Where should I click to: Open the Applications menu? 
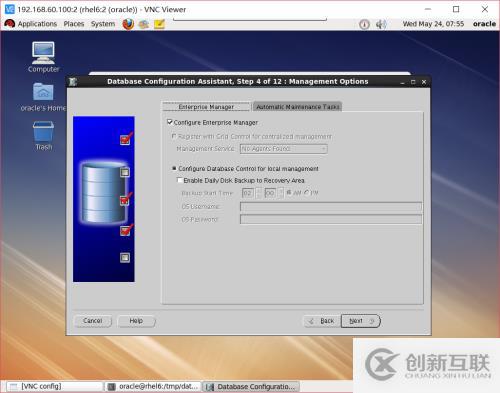pyautogui.click(x=37, y=24)
